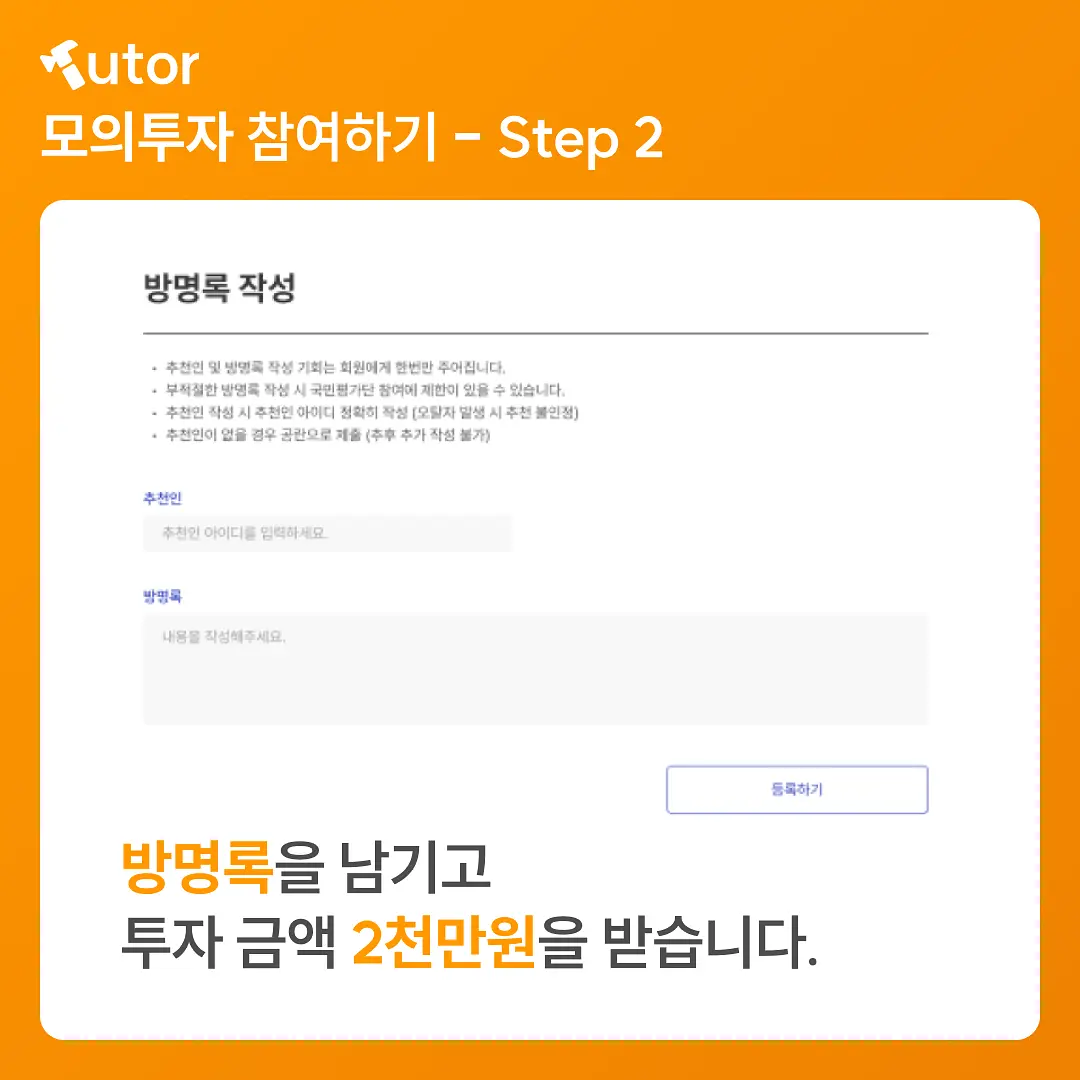Select the '모의투자 참여하기' title text
This screenshot has width=1080, height=1080.
click(239, 137)
